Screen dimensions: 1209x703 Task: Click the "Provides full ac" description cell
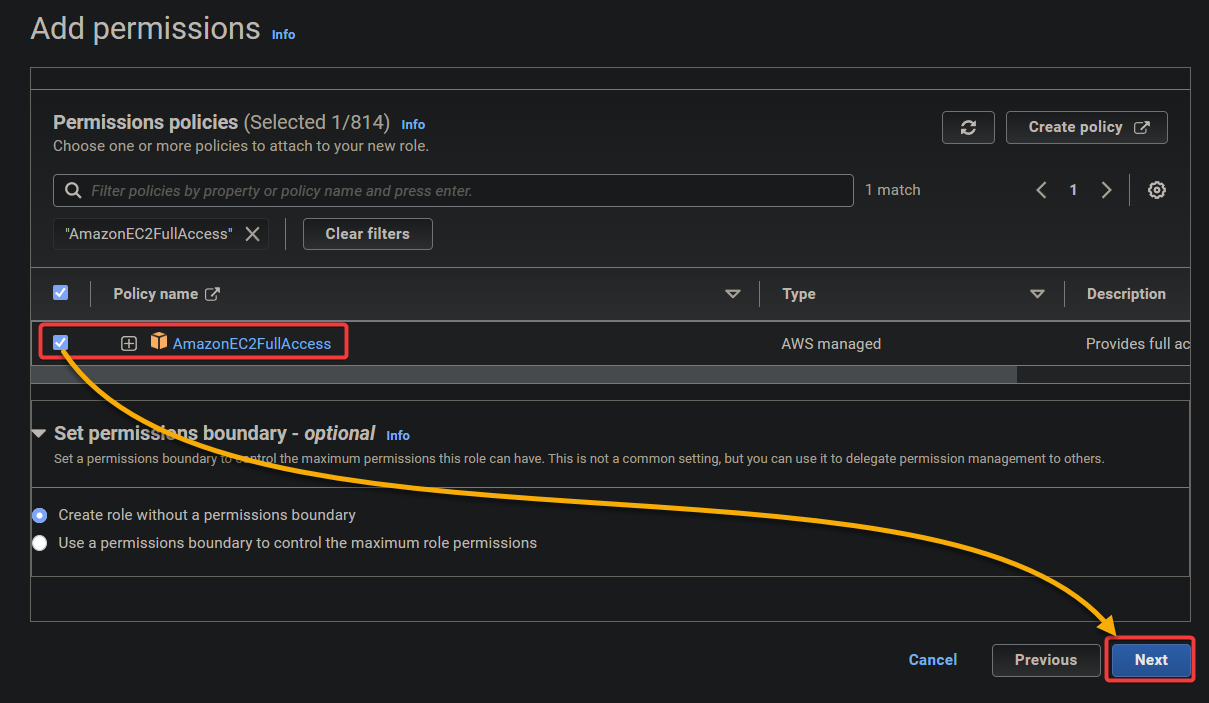(1138, 343)
